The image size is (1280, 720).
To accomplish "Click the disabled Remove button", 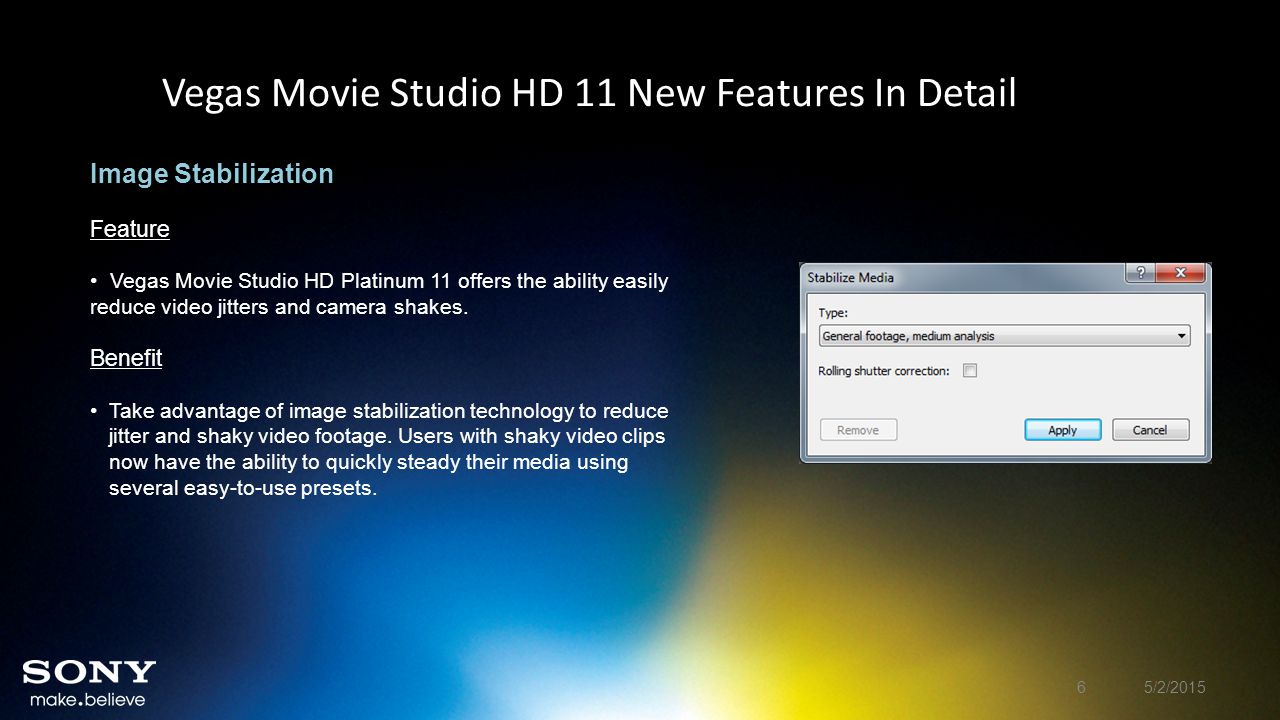I will pos(858,430).
